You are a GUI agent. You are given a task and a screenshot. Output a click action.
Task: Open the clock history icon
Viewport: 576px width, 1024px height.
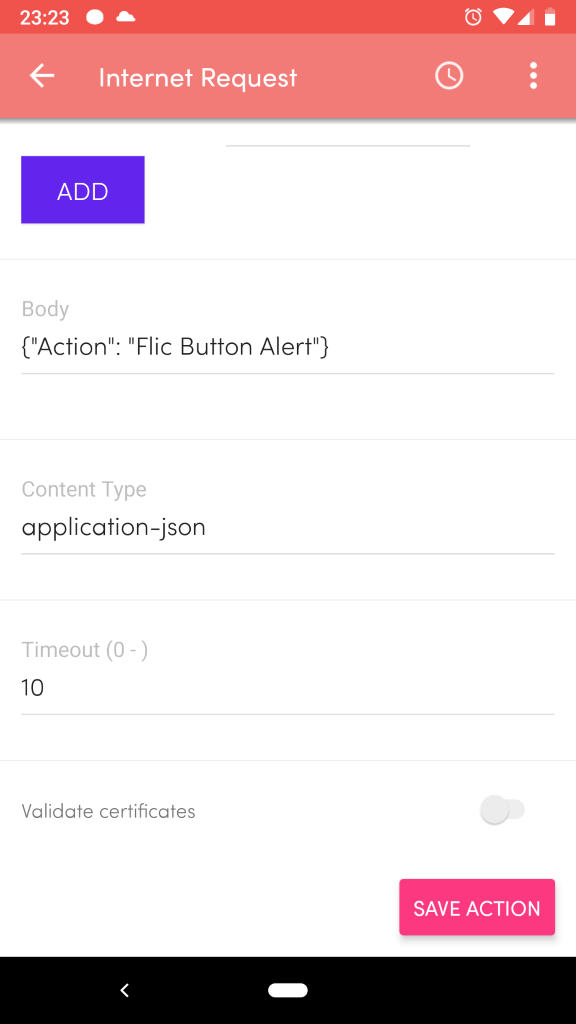449,76
